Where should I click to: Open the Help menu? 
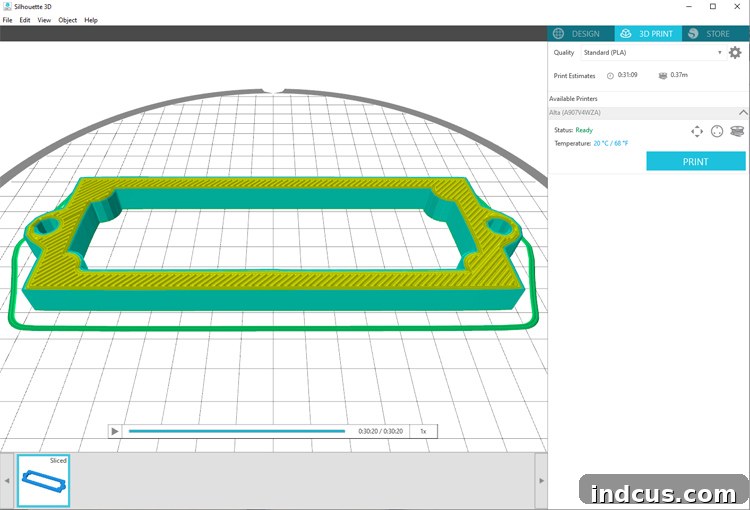[91, 20]
